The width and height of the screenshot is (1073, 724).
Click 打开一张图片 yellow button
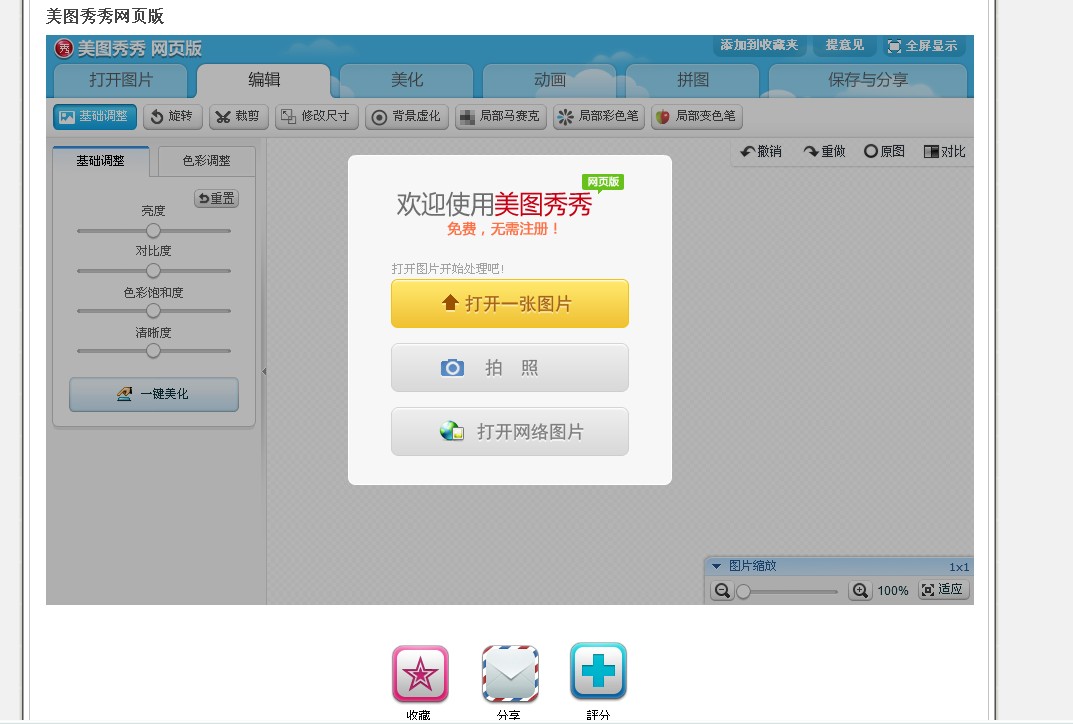(x=510, y=303)
